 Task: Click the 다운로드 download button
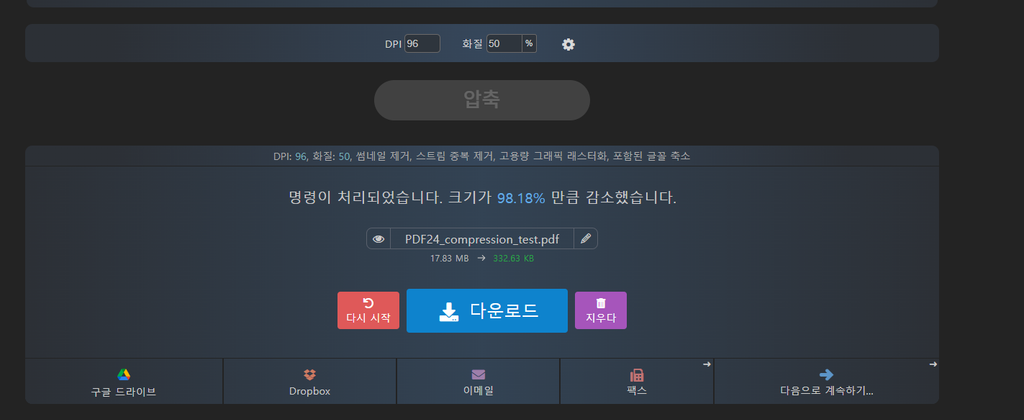[487, 311]
